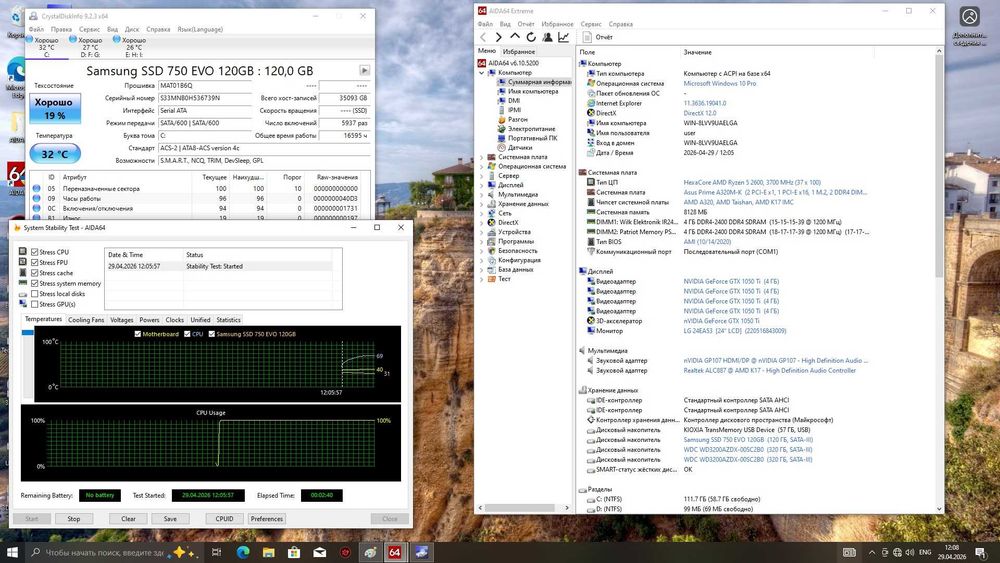The width and height of the screenshot is (1000, 563).
Task: Open File Explorer from taskbar
Action: click(268, 552)
